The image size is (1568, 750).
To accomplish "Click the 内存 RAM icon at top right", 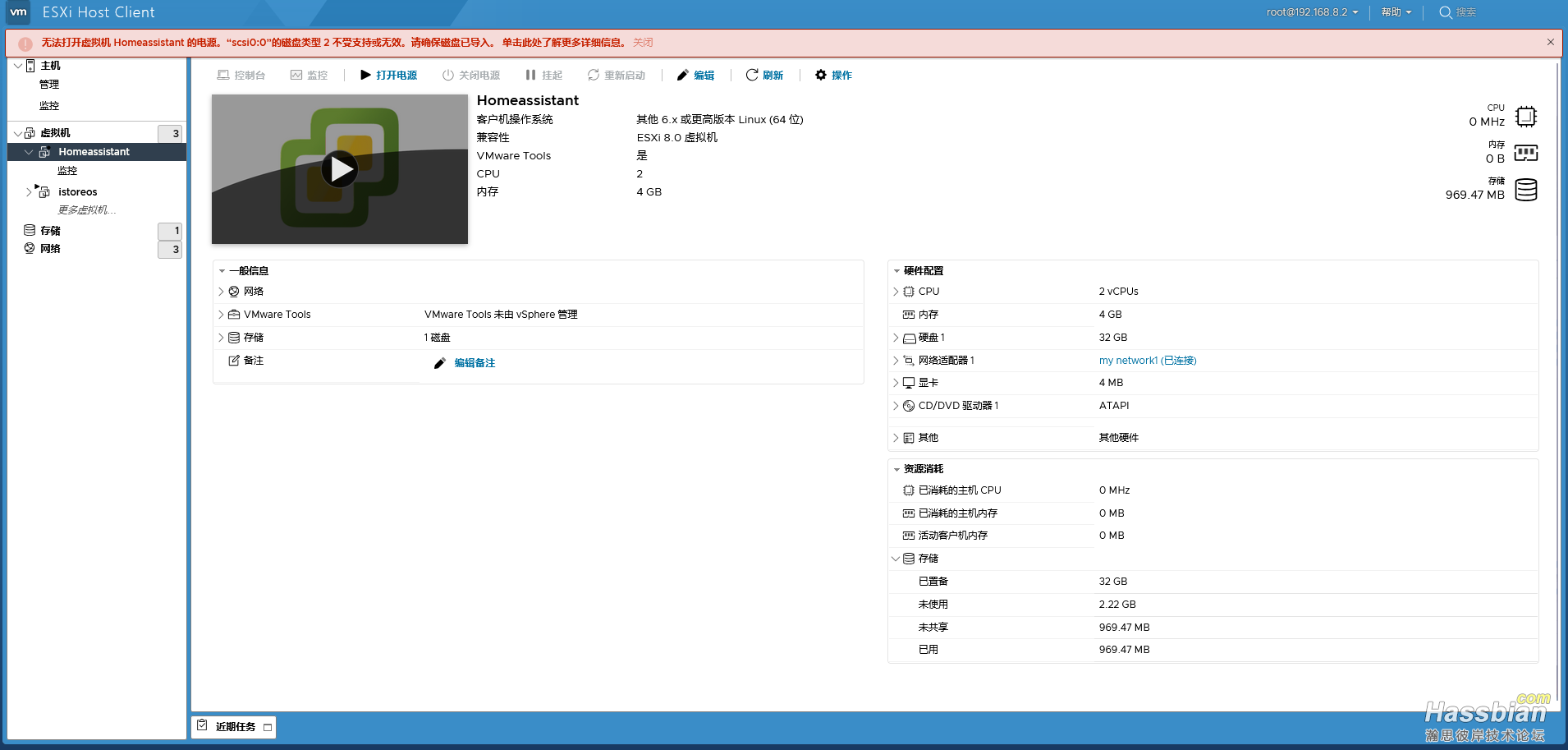I will click(x=1526, y=153).
